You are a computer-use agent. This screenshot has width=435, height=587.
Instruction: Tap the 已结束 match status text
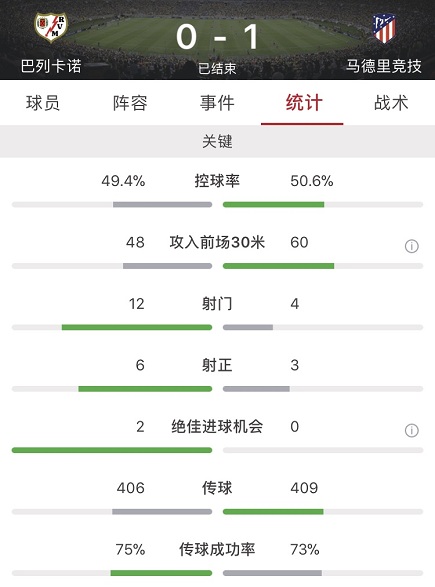[x=217, y=69]
